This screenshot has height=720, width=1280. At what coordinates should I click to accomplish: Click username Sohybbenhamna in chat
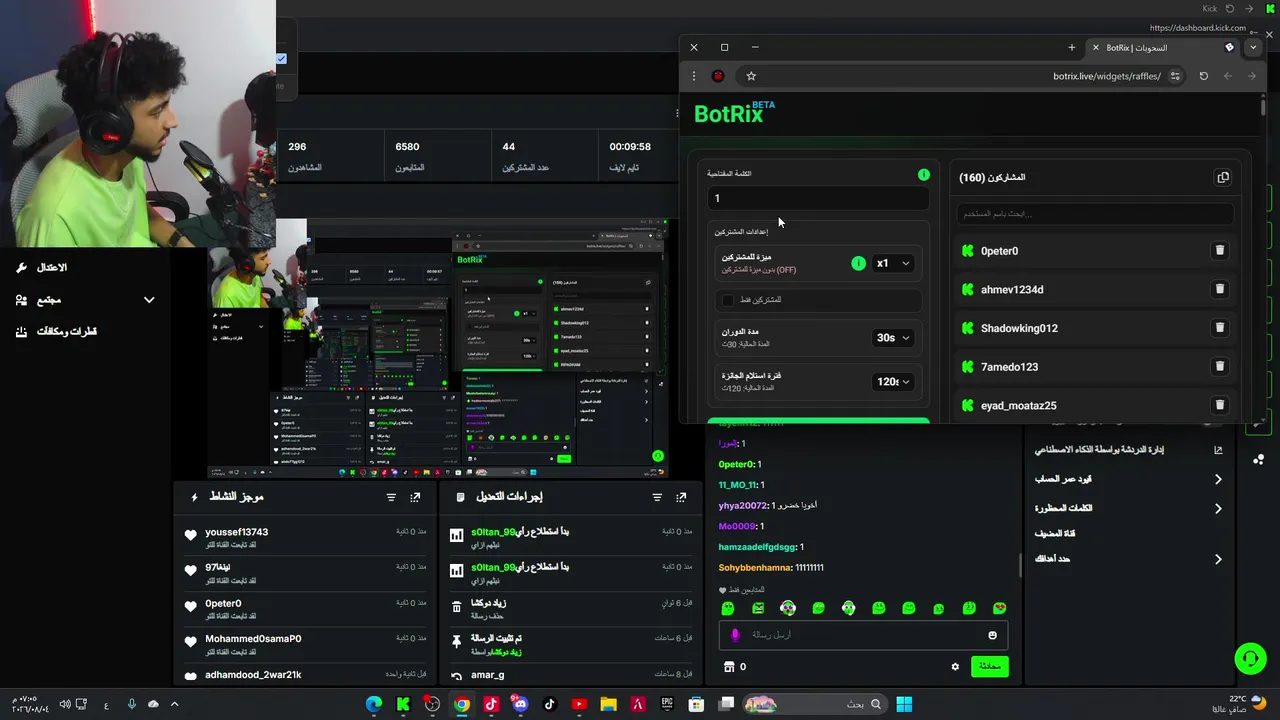pyautogui.click(x=755, y=568)
